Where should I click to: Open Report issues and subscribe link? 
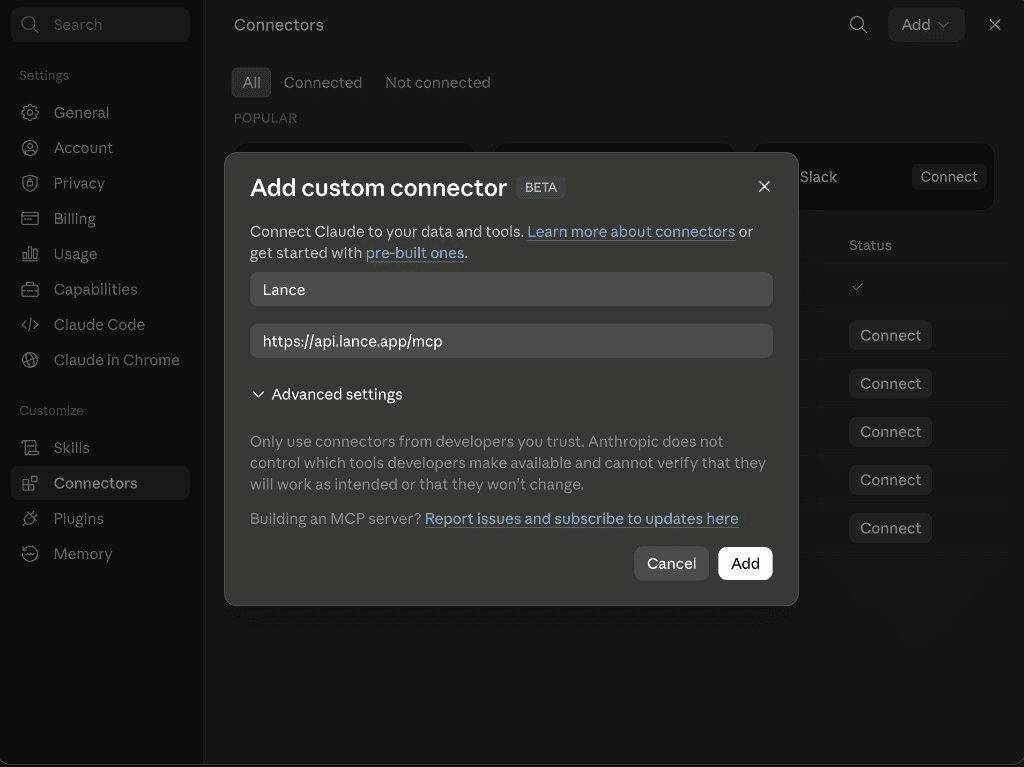[581, 519]
